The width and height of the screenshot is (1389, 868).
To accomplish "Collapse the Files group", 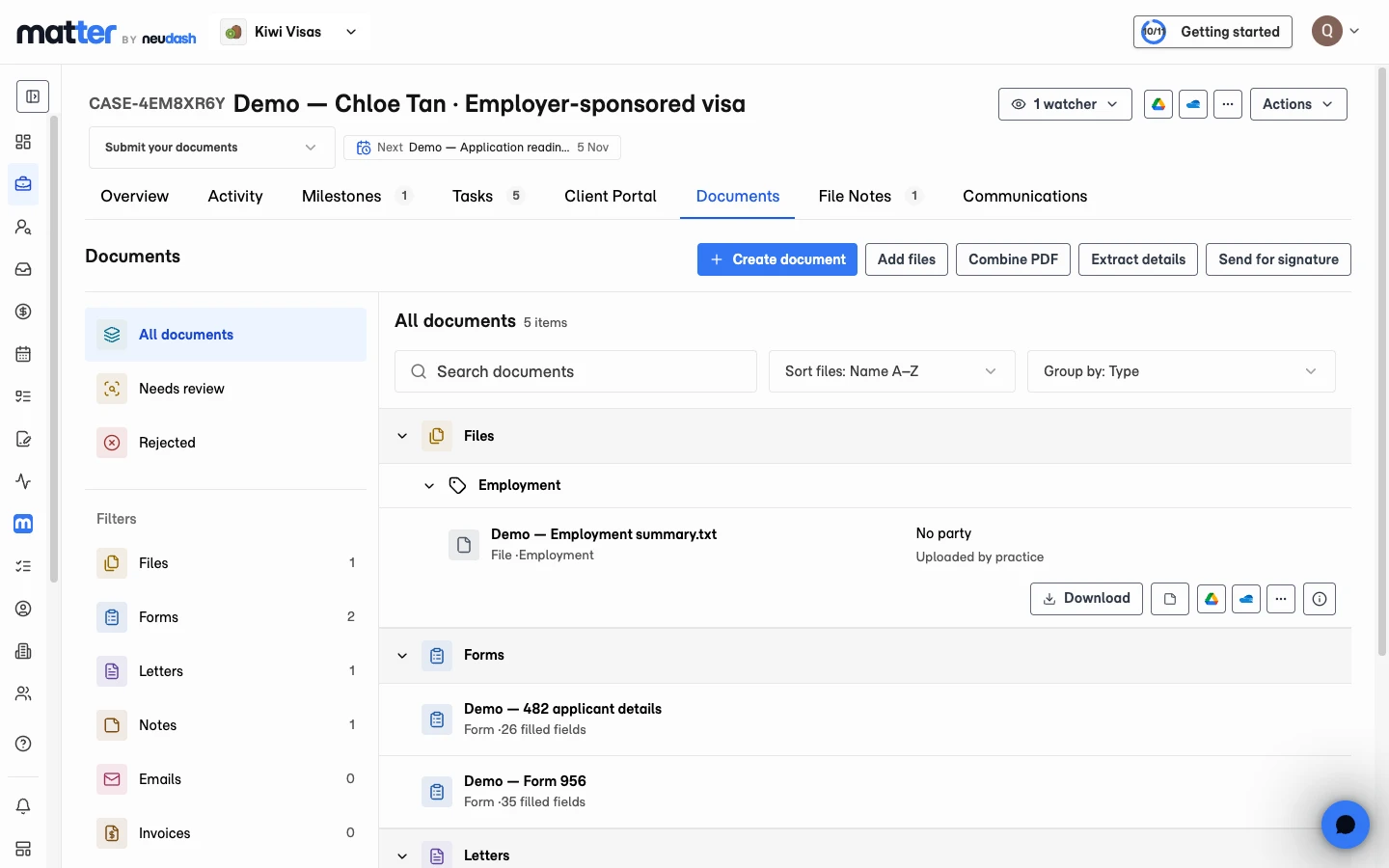I will pyautogui.click(x=402, y=436).
